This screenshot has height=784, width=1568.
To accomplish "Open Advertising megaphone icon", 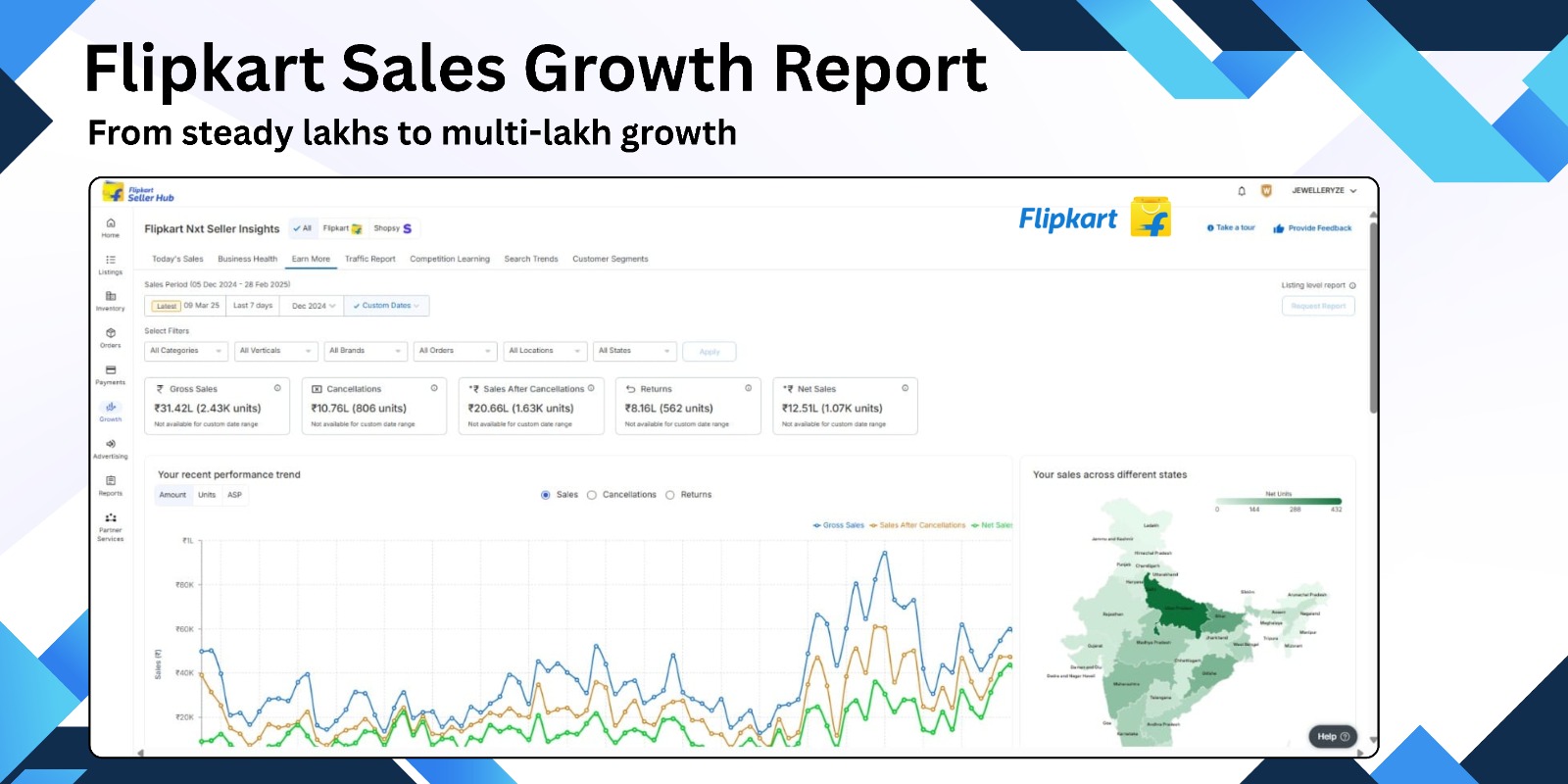I will coord(111,445).
